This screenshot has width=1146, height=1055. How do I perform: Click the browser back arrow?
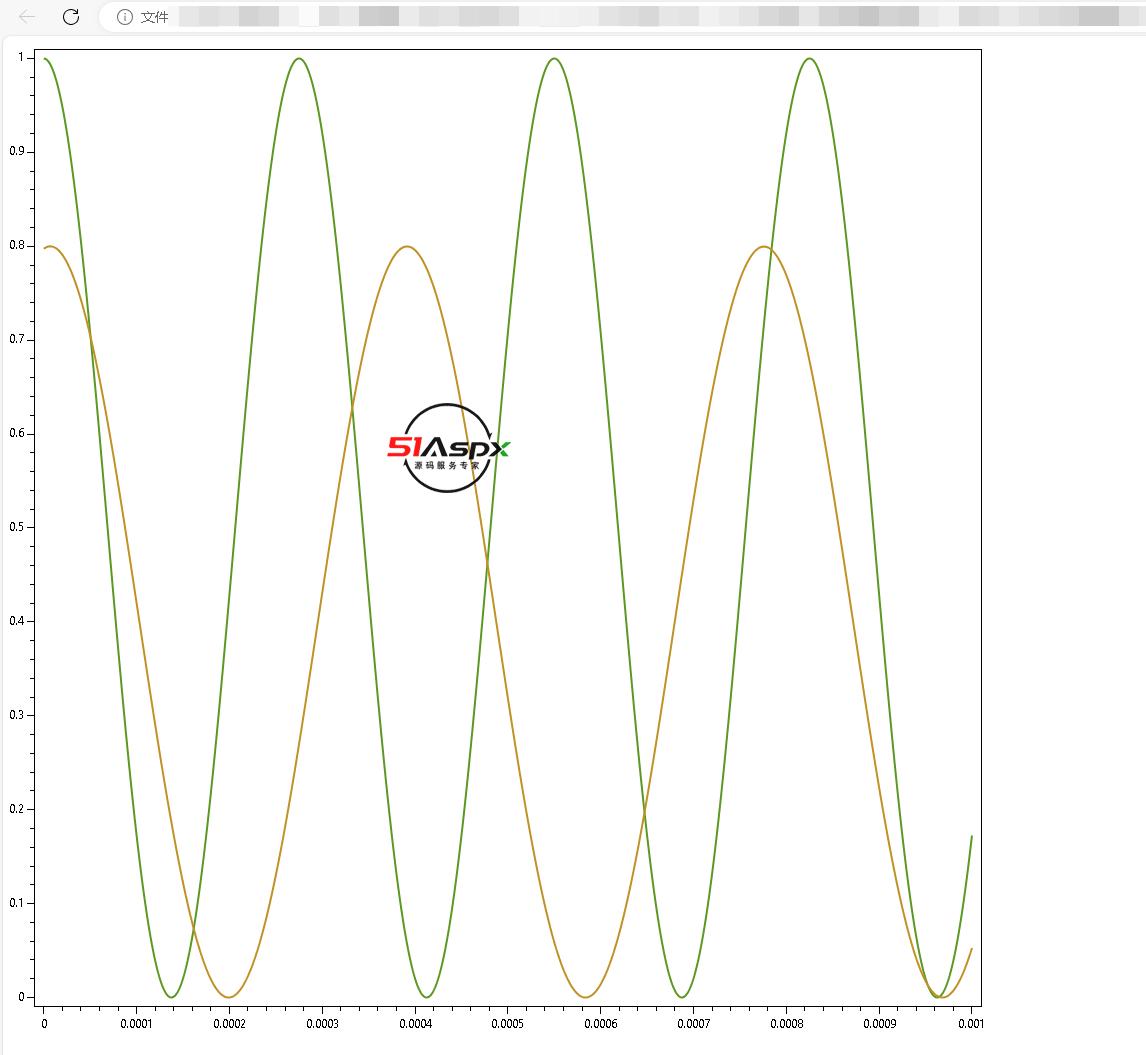pyautogui.click(x=27, y=17)
